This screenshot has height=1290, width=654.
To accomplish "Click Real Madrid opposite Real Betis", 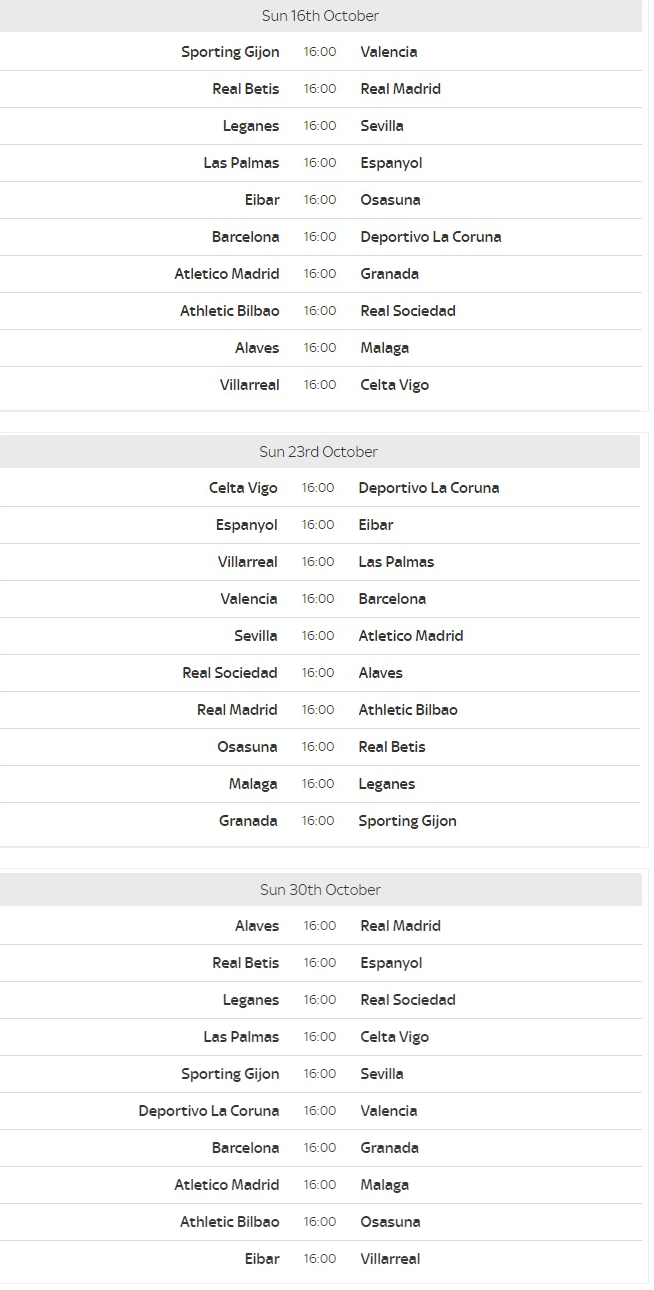I will (x=400, y=89).
